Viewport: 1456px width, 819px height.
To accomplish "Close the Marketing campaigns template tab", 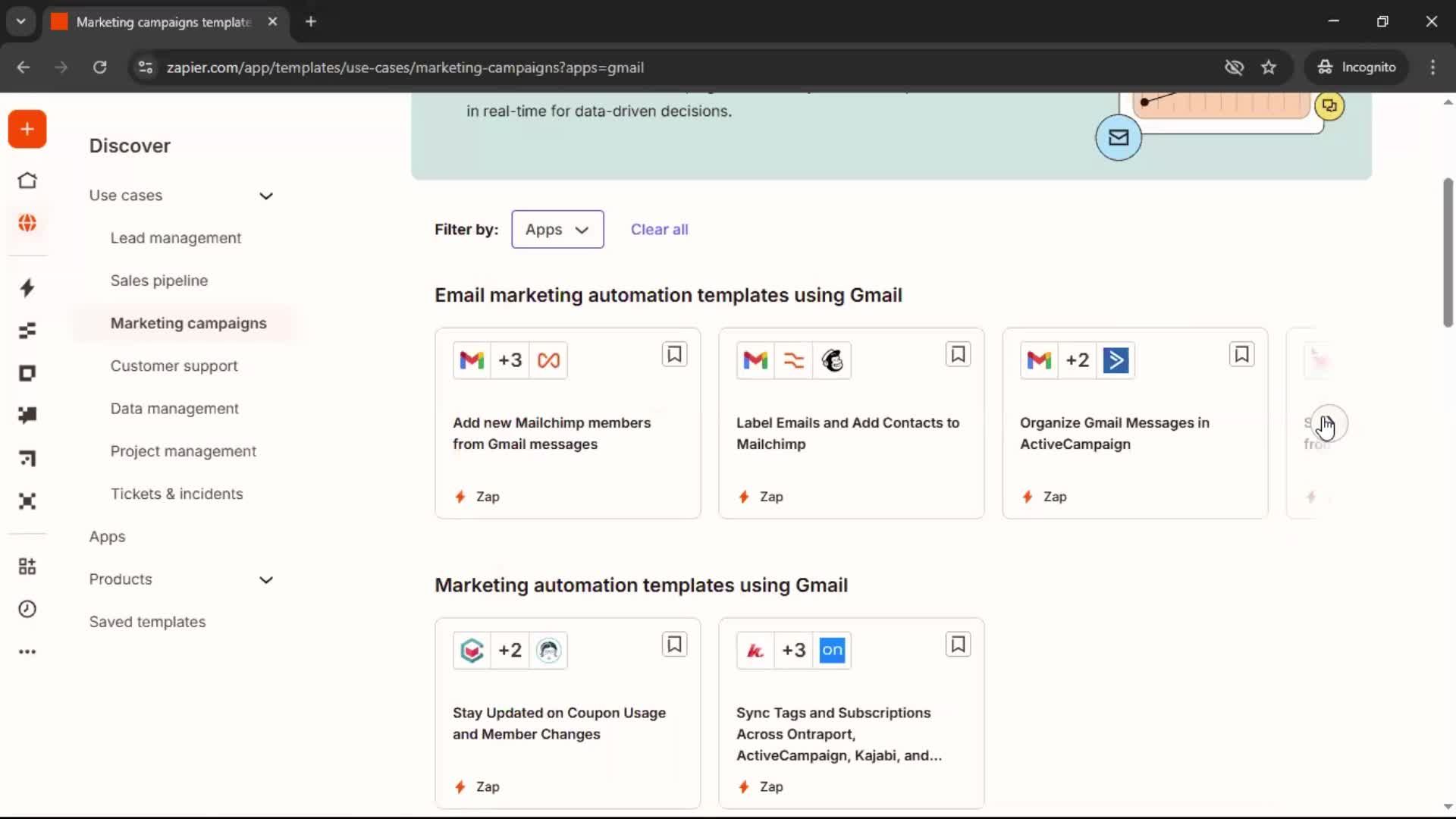I will tap(272, 21).
